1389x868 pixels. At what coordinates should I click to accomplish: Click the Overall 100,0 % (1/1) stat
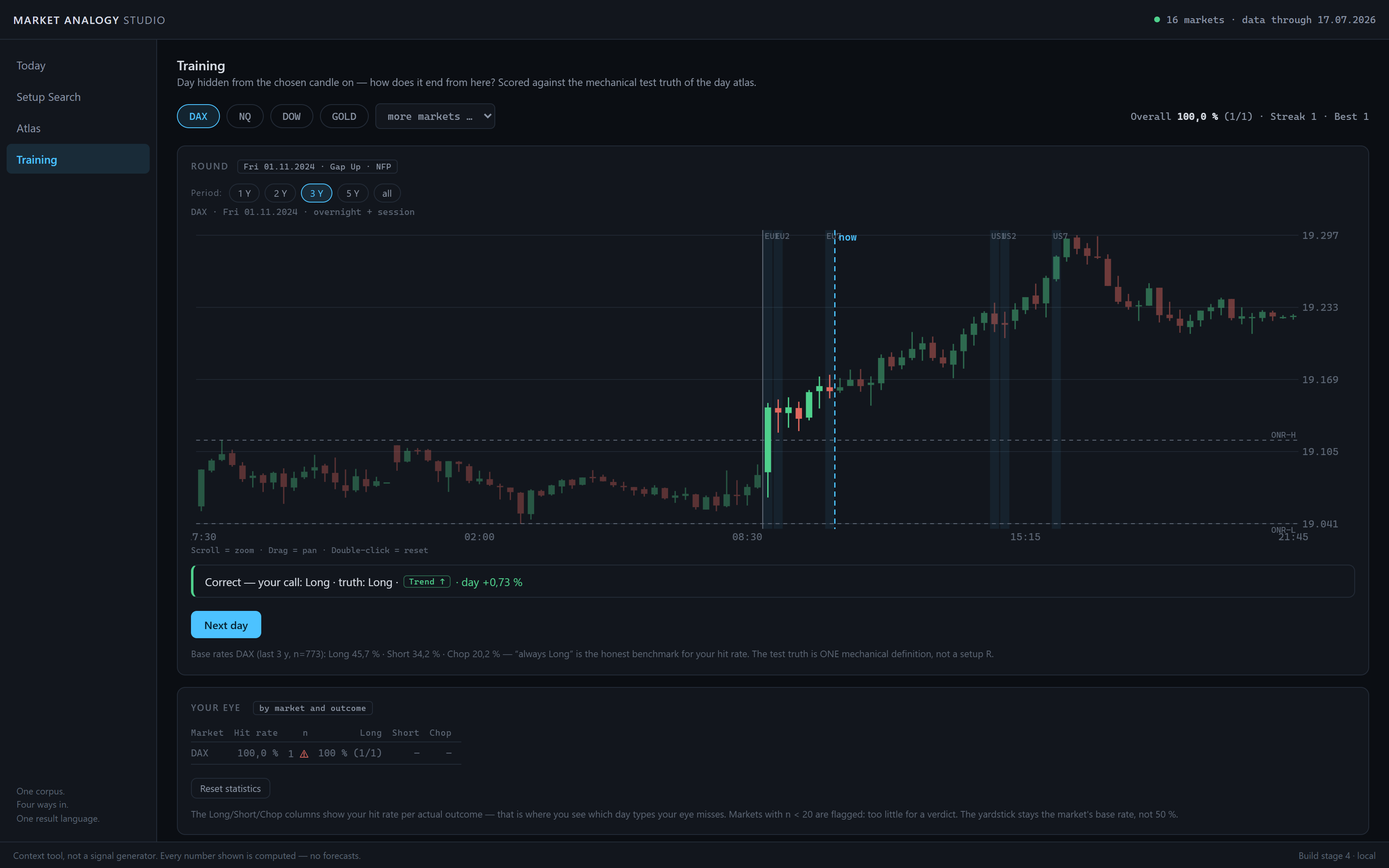pos(1191,117)
